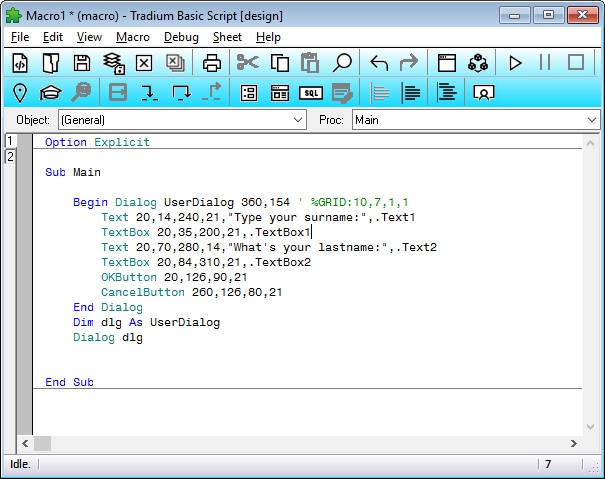Screen dimensions: 605x479
Task: Toggle breakpoint with the pin icon
Action: point(19,93)
